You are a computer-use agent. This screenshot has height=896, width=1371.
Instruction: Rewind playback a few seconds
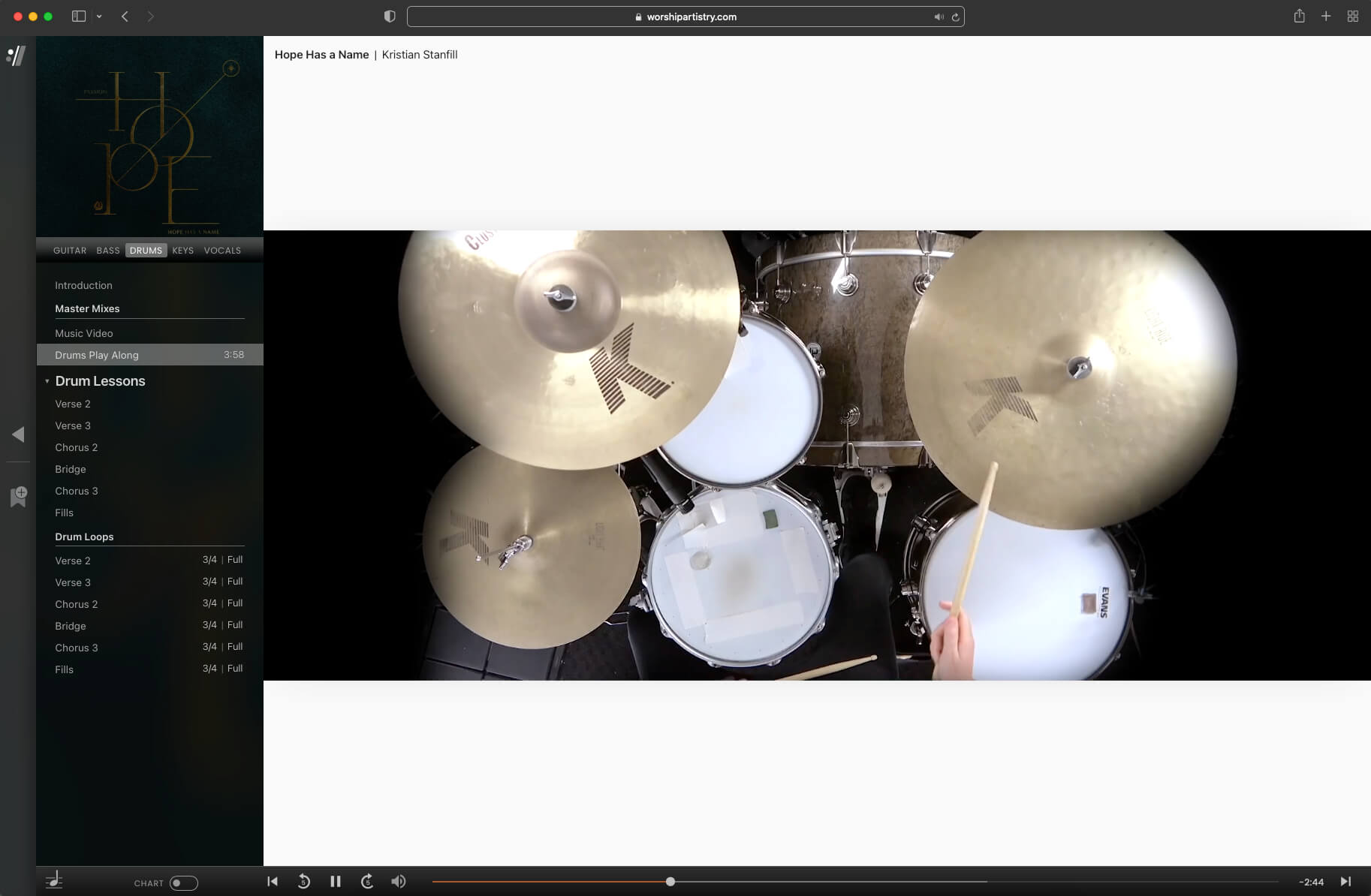click(304, 882)
